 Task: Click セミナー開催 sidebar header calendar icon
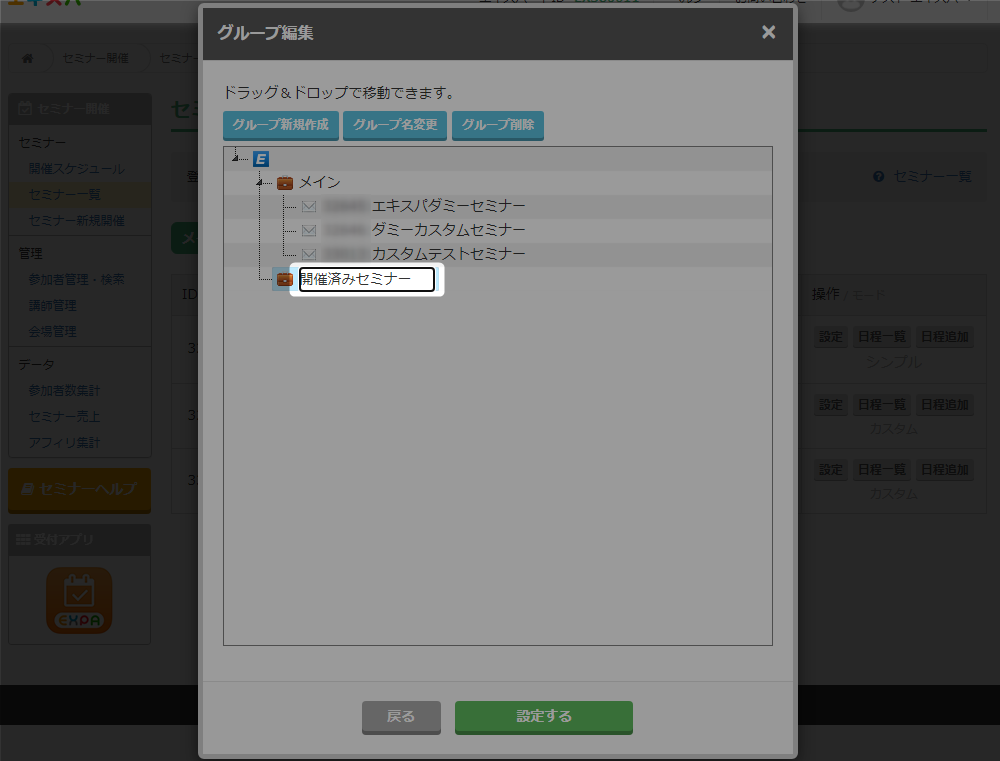coord(25,108)
